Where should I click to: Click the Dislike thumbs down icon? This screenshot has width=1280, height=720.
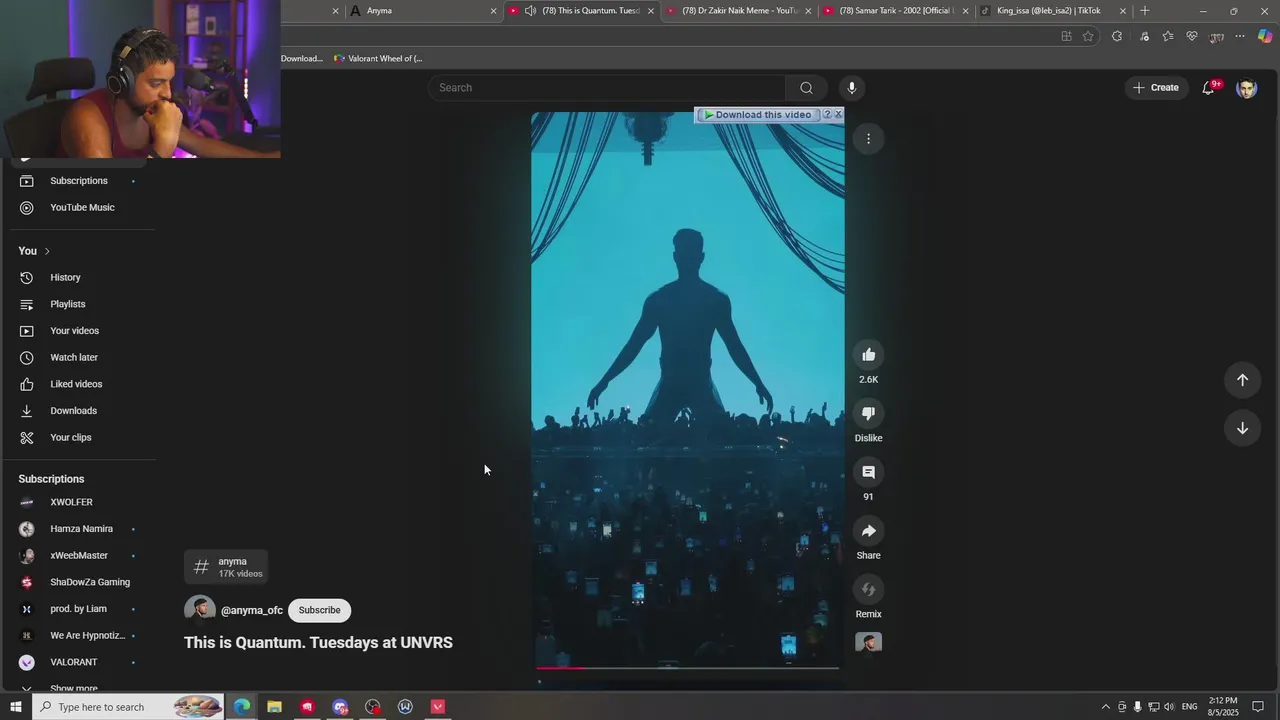[868, 413]
